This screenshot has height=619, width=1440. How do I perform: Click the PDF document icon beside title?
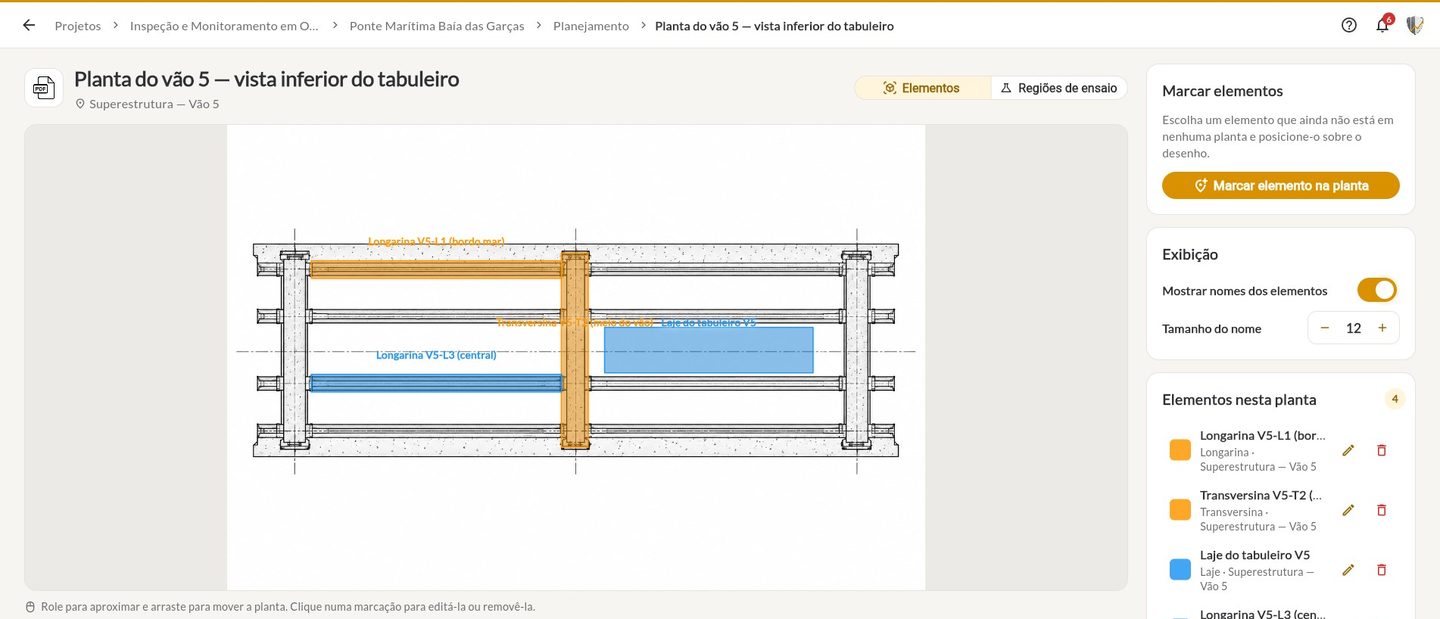[x=44, y=88]
